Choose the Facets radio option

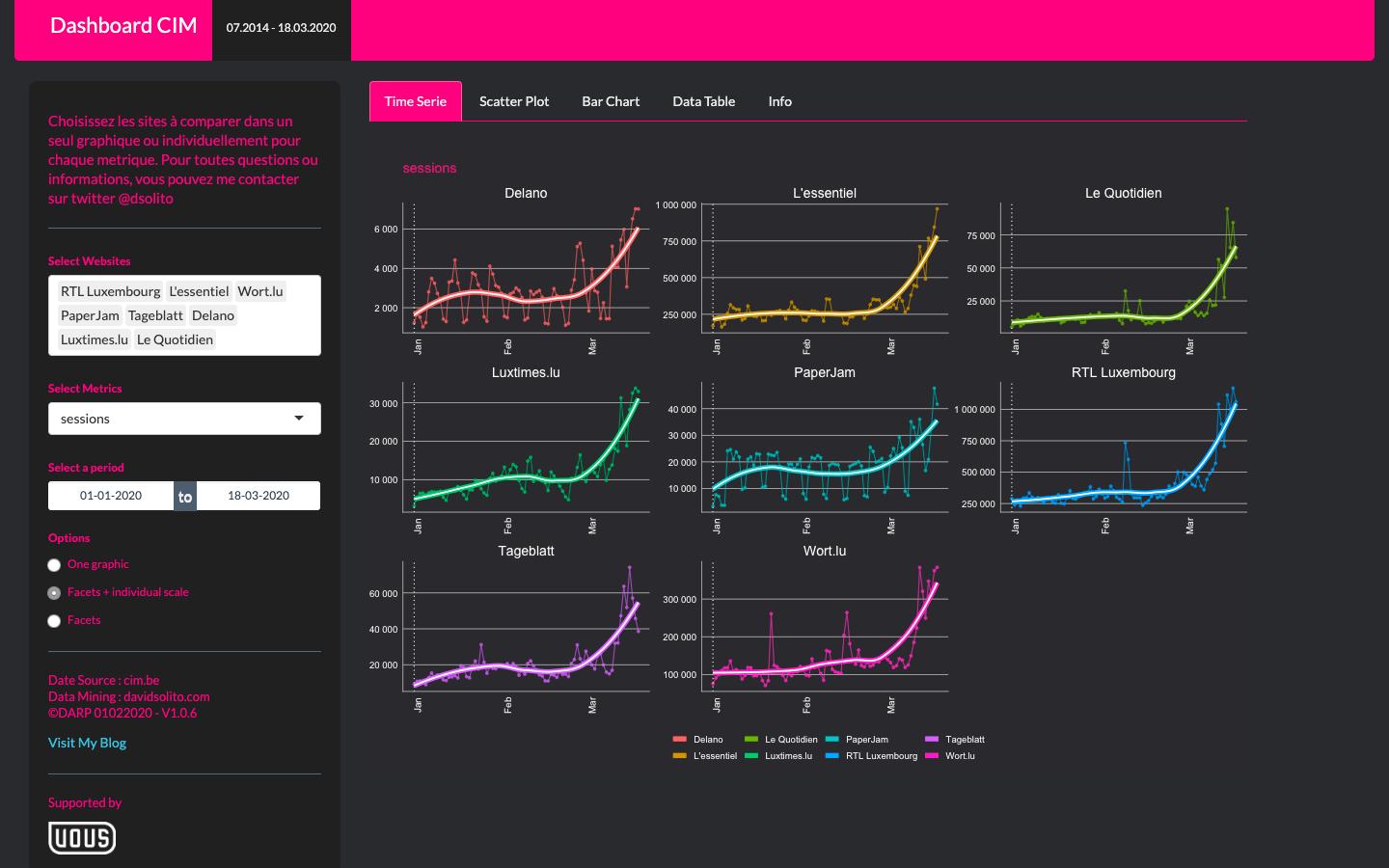(55, 621)
